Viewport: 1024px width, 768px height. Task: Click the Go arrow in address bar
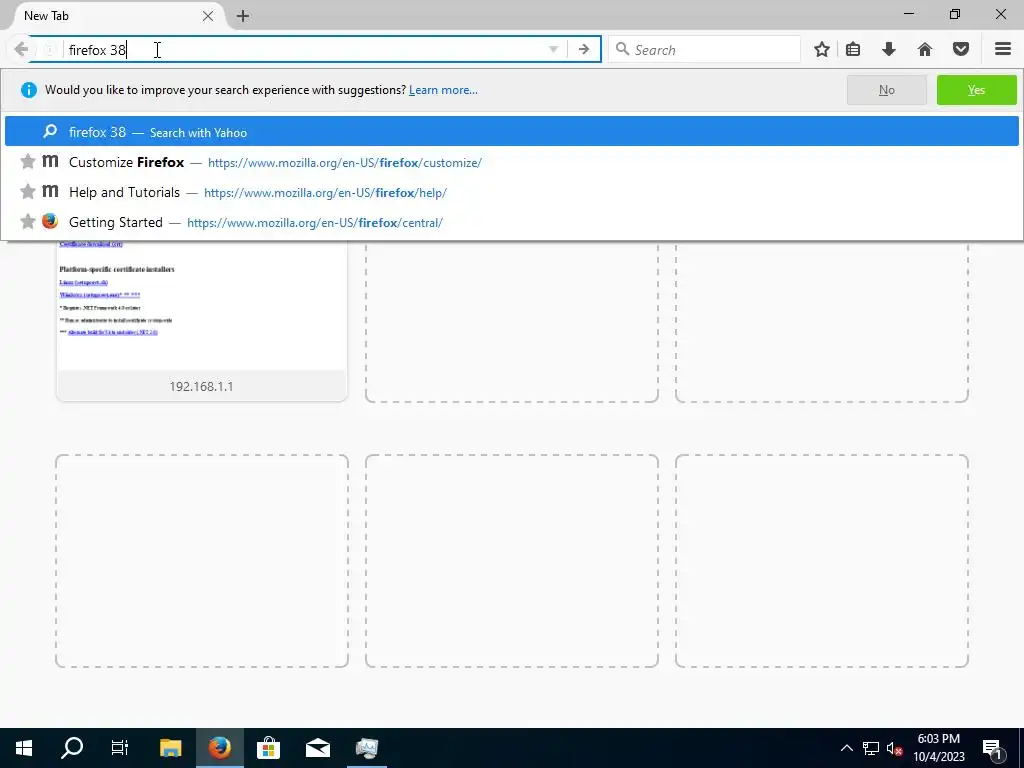click(584, 50)
